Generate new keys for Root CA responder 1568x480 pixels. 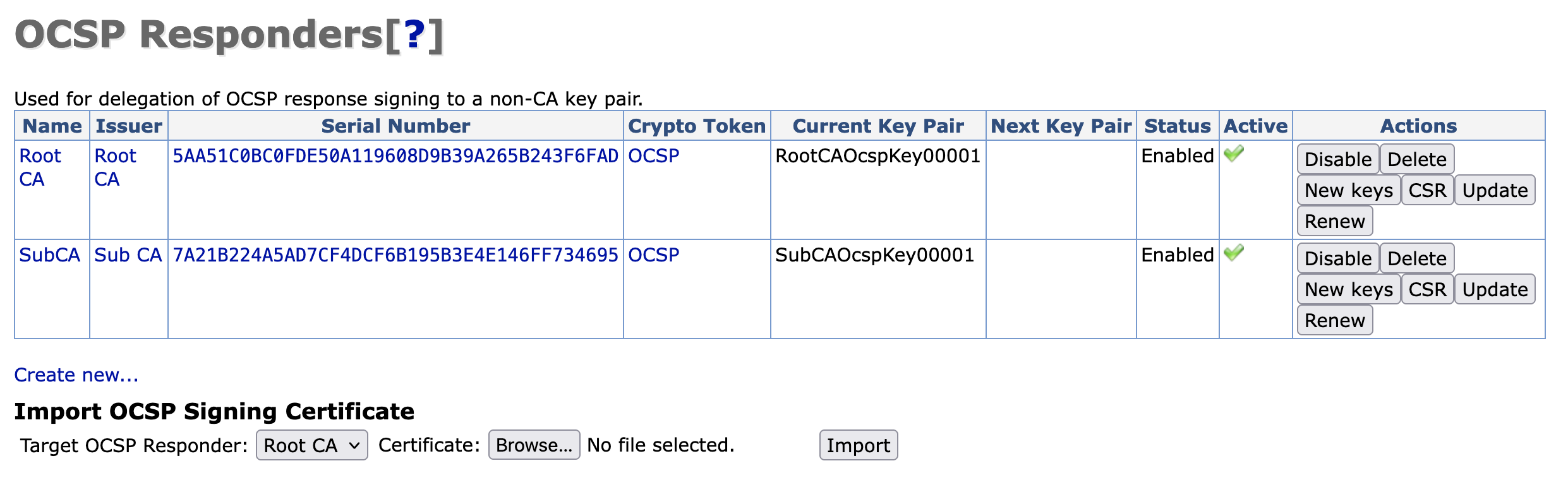tap(1348, 190)
